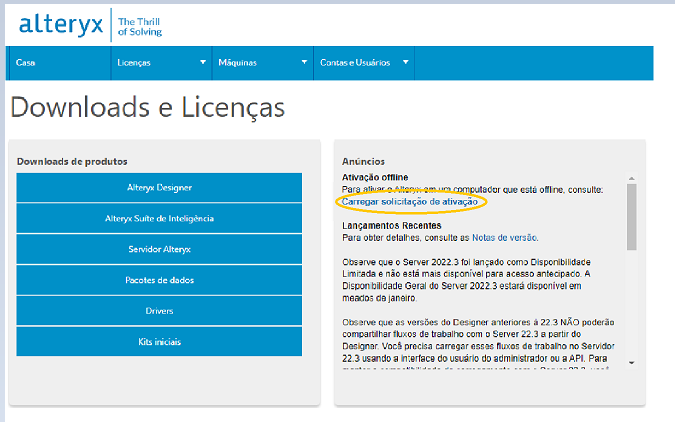Click the Server 2022.3 notice paragraph
675x422 pixels.
coord(466,280)
